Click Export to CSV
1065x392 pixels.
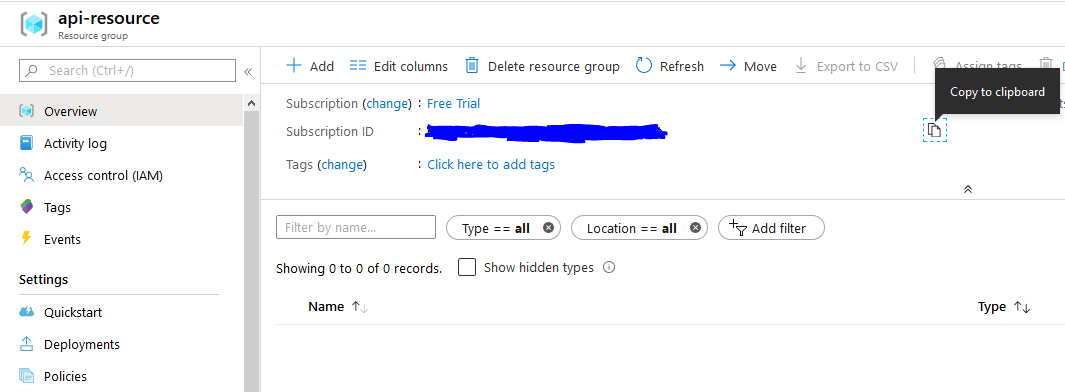846,66
